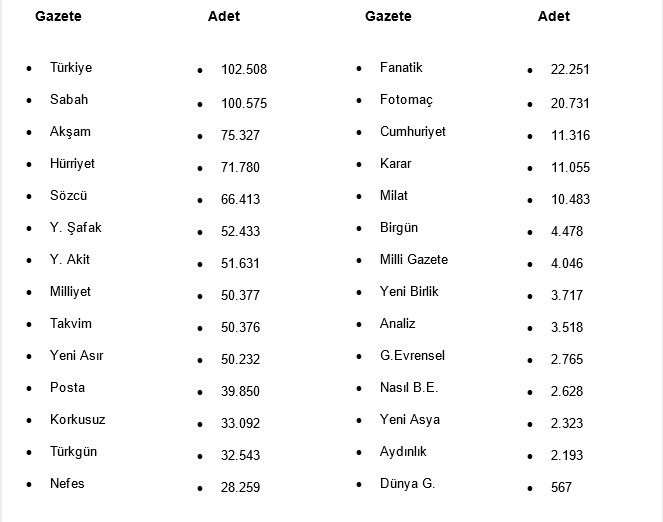
Task: Click the number 28.259
Action: (241, 487)
